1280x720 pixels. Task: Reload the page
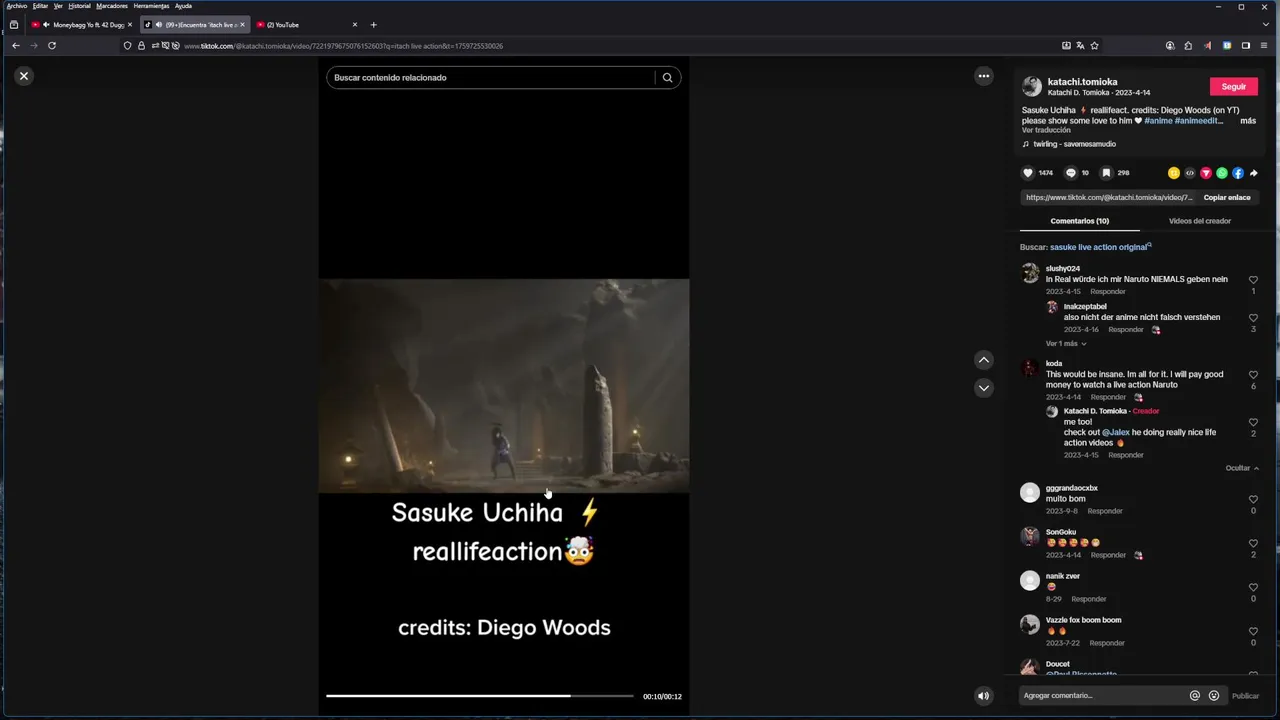tap(52, 46)
